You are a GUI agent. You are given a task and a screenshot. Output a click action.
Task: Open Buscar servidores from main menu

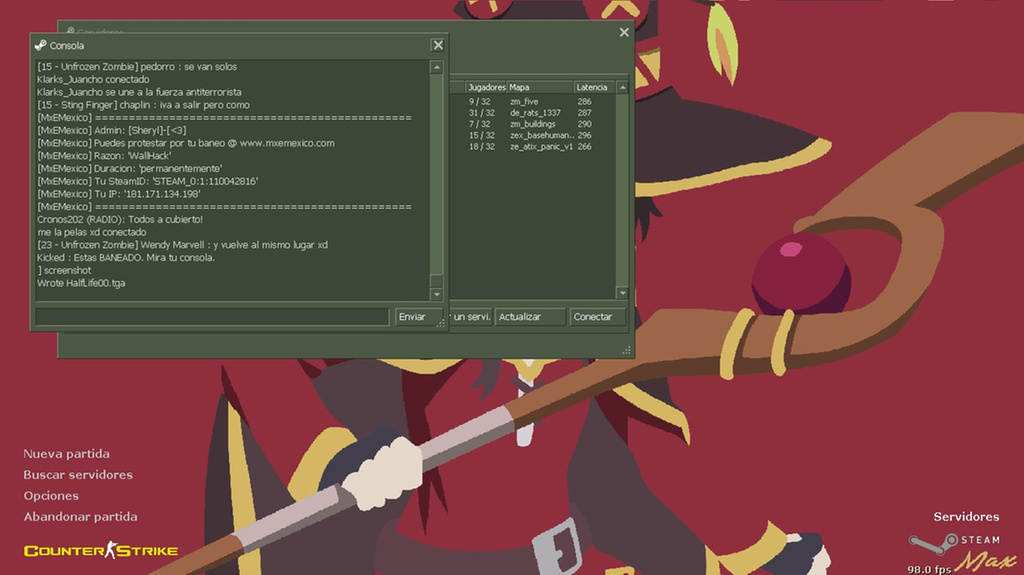click(78, 474)
